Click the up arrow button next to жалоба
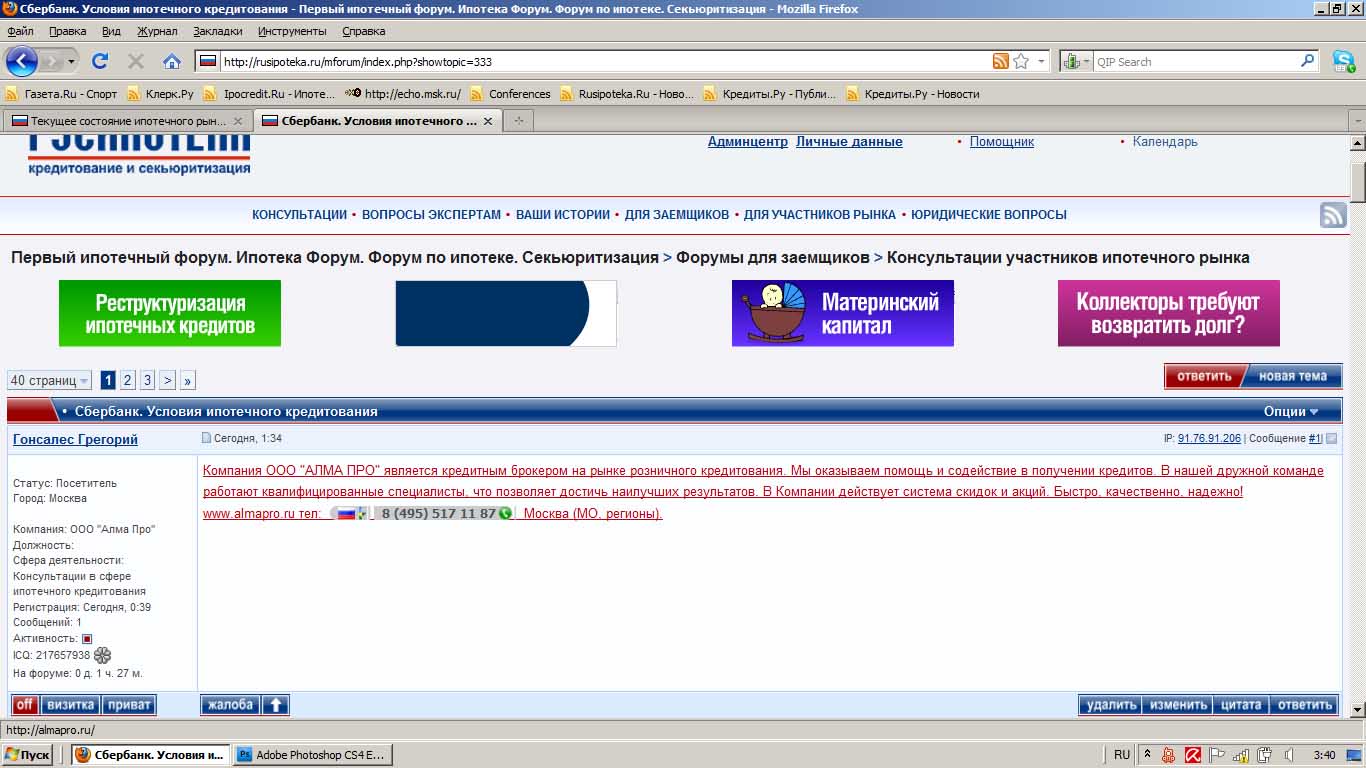Viewport: 1366px width, 768px height. [275, 705]
